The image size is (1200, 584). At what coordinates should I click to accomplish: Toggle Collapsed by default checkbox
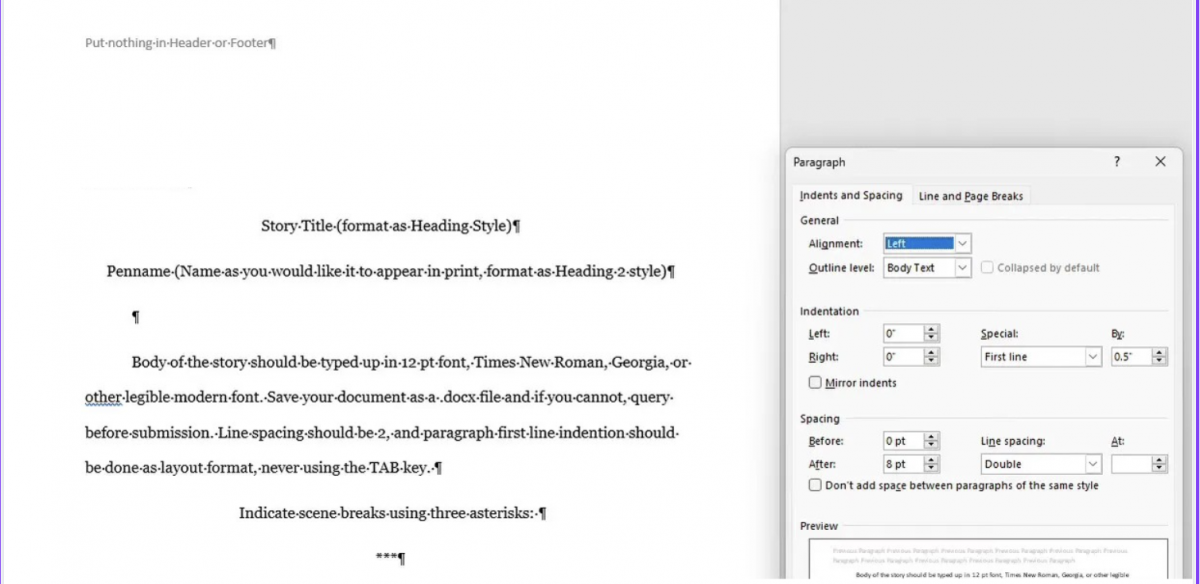tap(987, 268)
